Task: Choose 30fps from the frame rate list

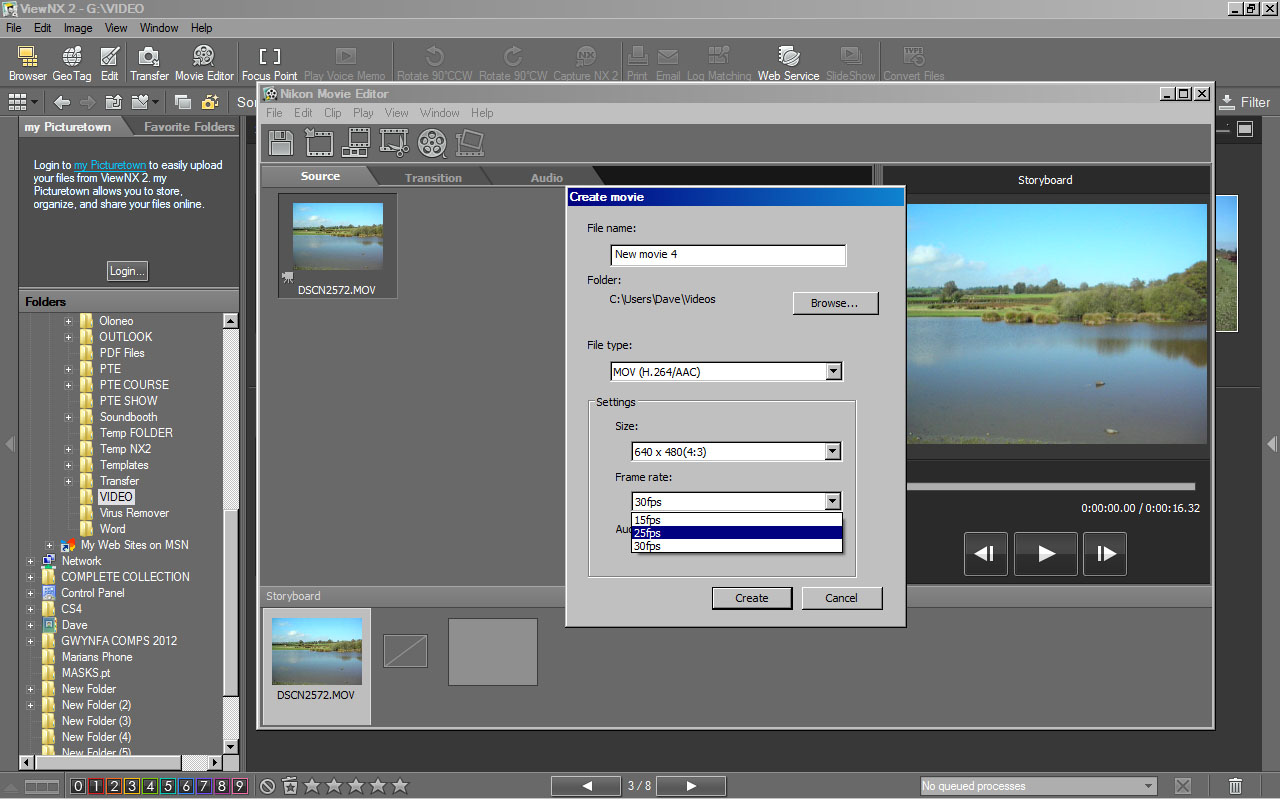Action: click(737, 546)
